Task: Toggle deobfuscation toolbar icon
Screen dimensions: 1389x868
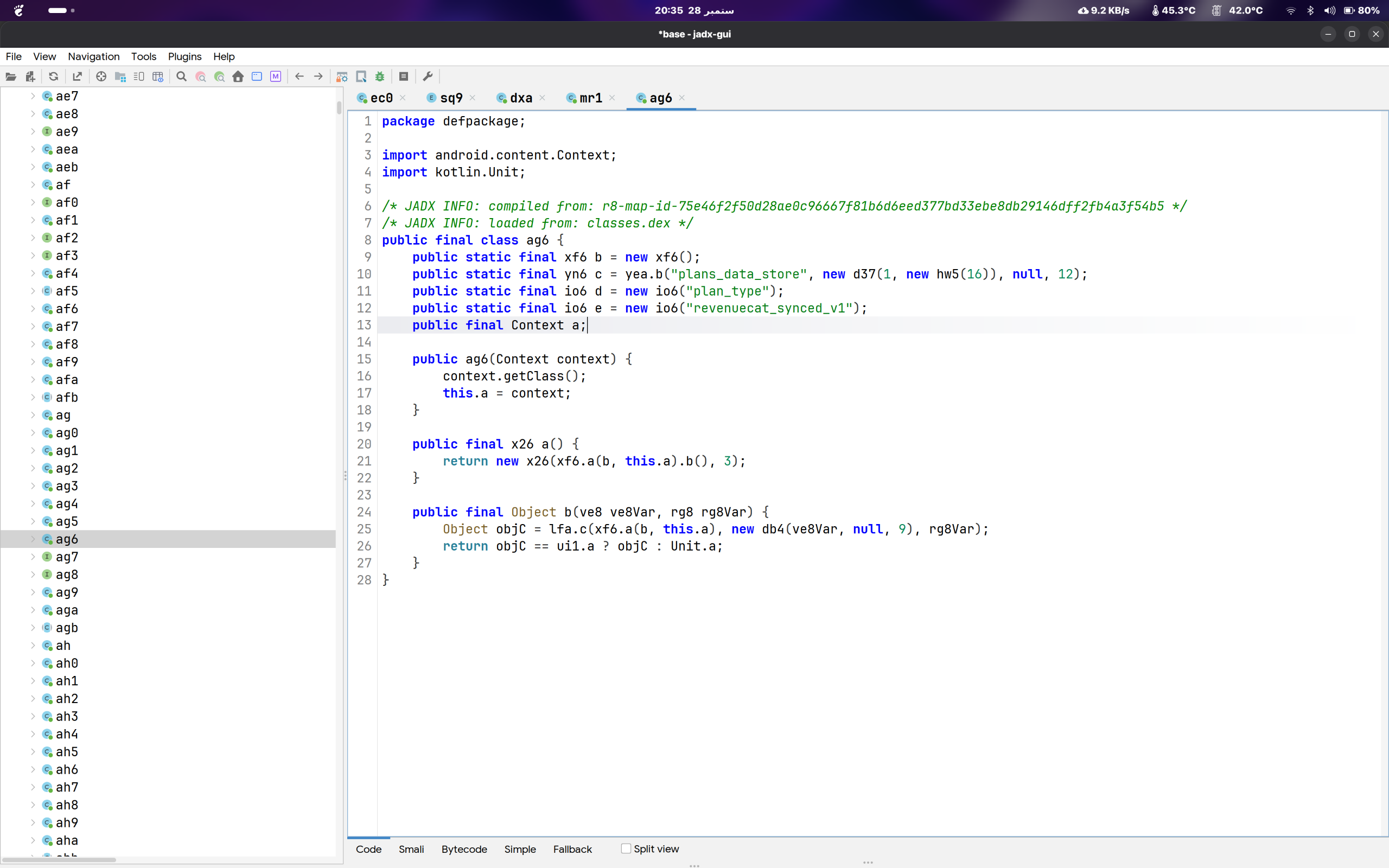Action: 342,76
